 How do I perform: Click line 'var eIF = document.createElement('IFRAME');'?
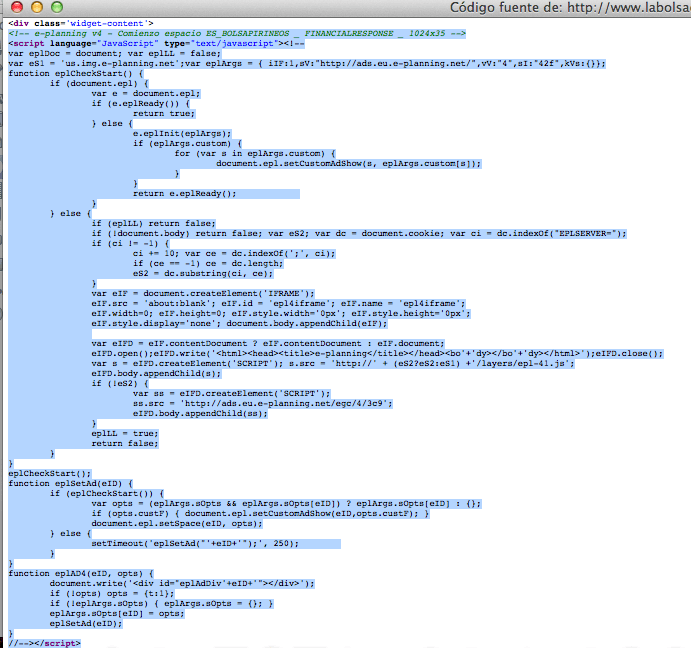[203, 294]
